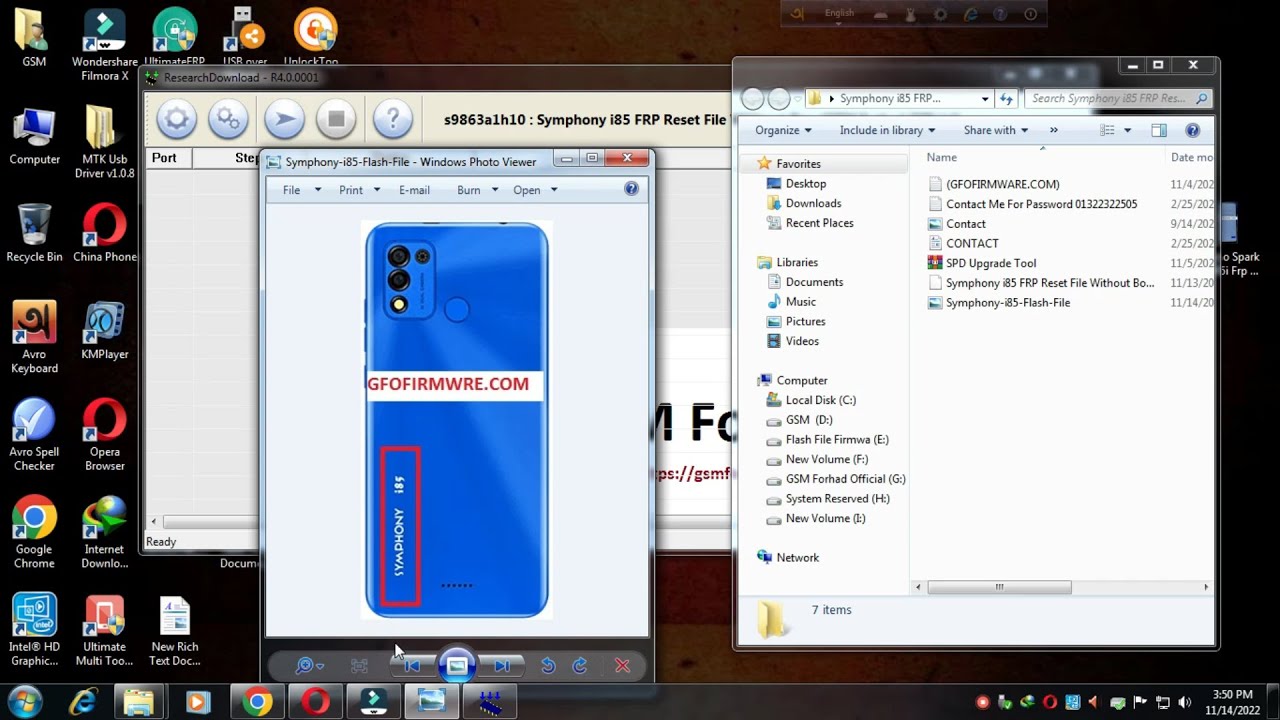Open address bar history dropdown in Explorer
This screenshot has width=1280, height=720.
(x=985, y=99)
